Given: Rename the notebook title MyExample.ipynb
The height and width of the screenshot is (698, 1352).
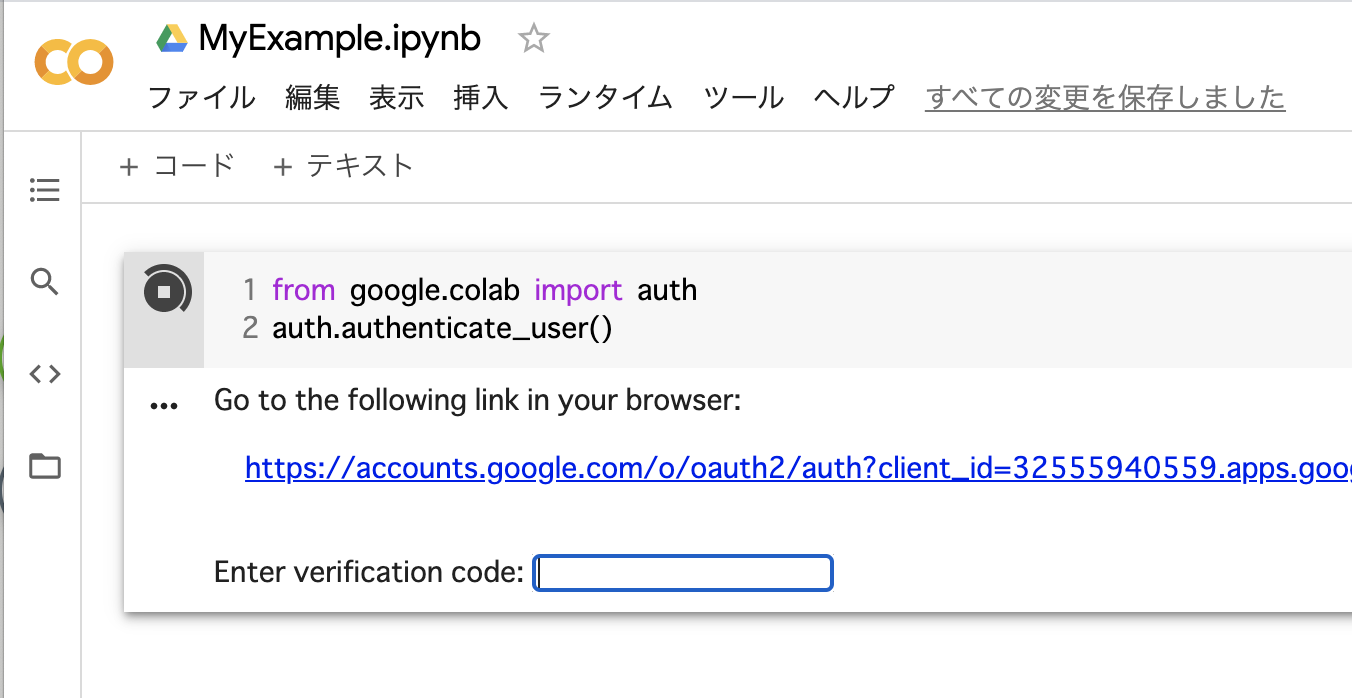Looking at the screenshot, I should pos(339,39).
